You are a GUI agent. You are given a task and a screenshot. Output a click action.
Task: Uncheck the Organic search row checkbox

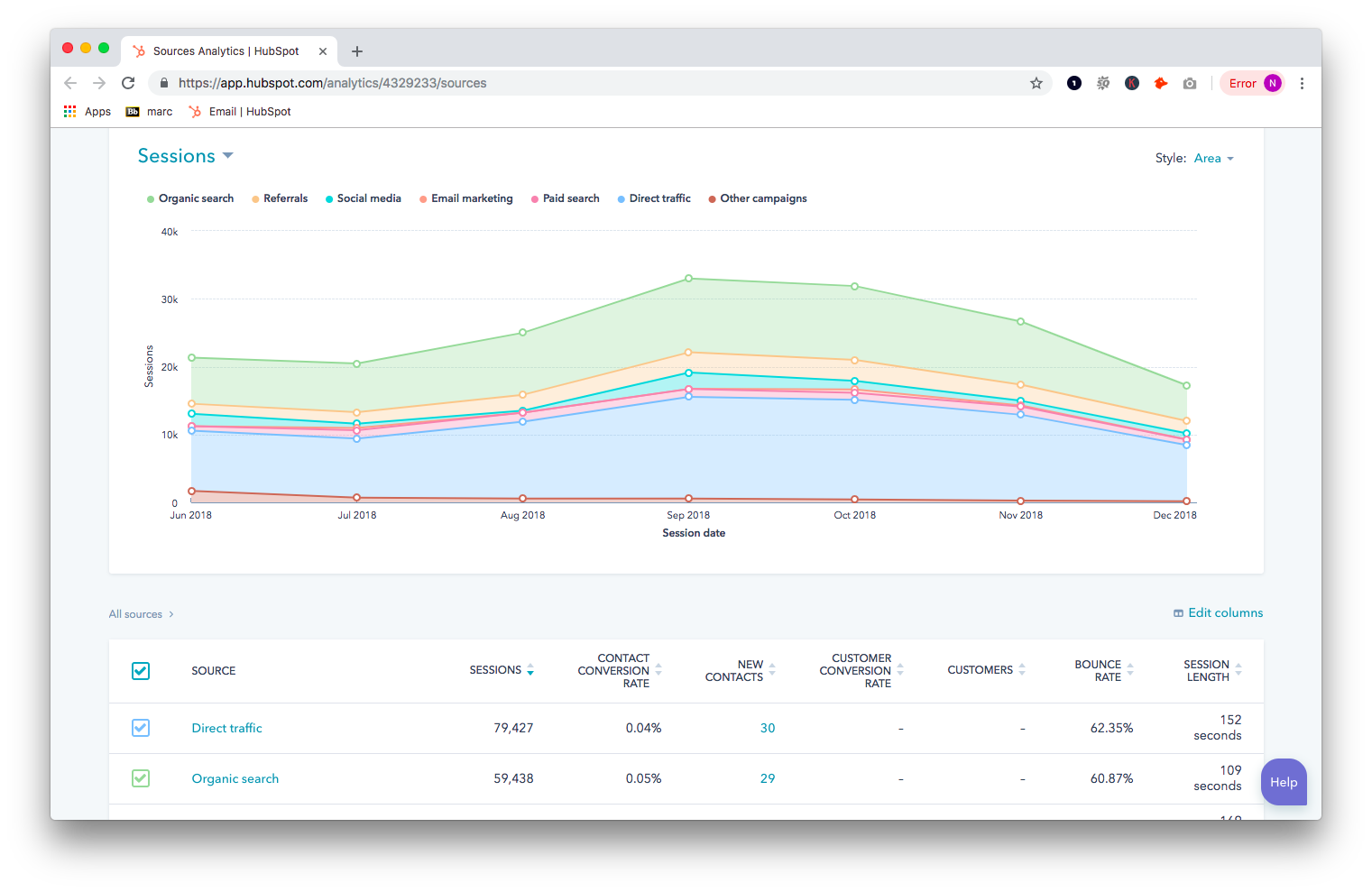141,778
